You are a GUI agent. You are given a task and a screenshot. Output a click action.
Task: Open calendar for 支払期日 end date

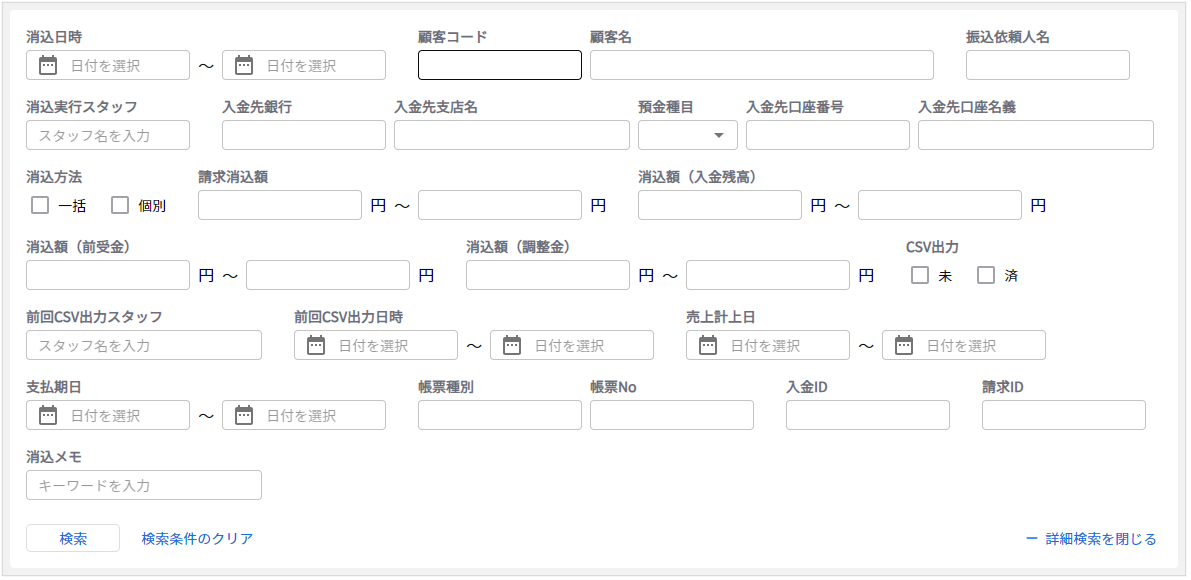243,415
